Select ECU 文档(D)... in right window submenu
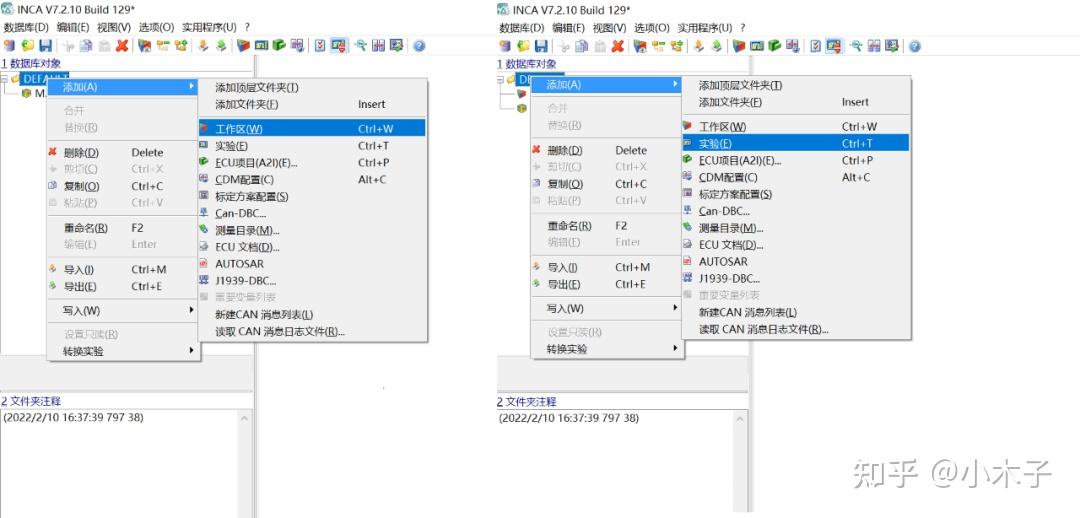The width and height of the screenshot is (1080, 518). pos(796,245)
